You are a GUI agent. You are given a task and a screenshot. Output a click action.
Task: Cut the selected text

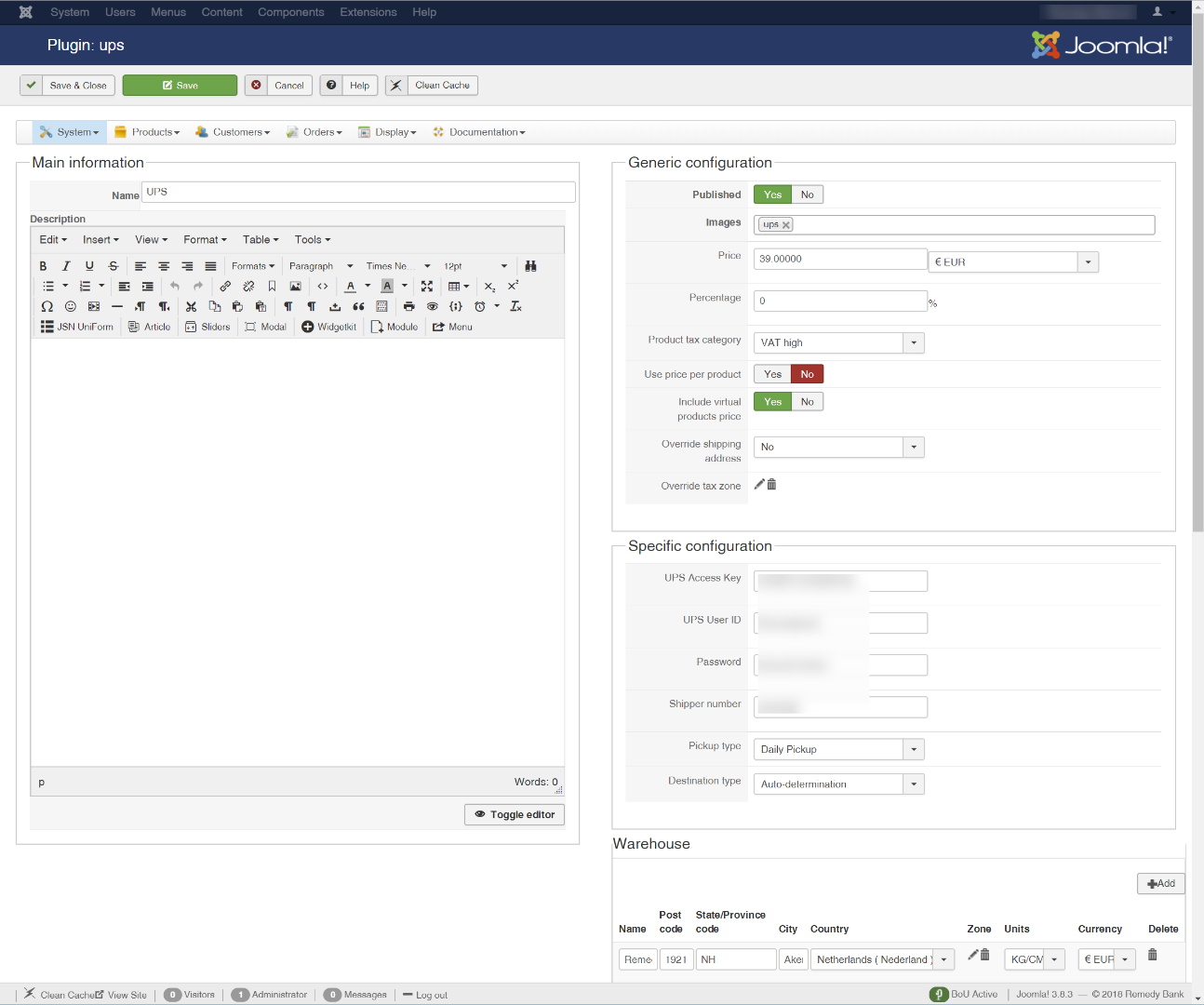point(191,306)
